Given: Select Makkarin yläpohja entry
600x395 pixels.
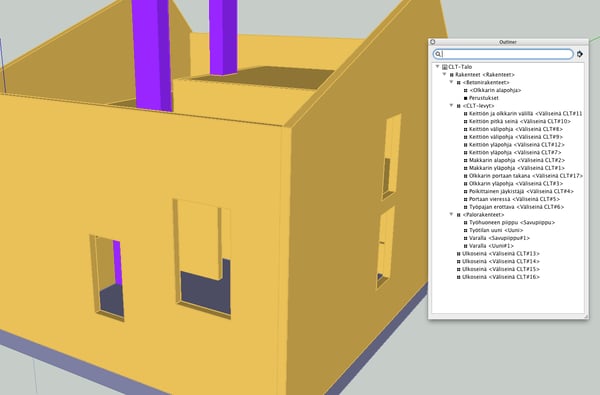Looking at the screenshot, I should coord(517,168).
